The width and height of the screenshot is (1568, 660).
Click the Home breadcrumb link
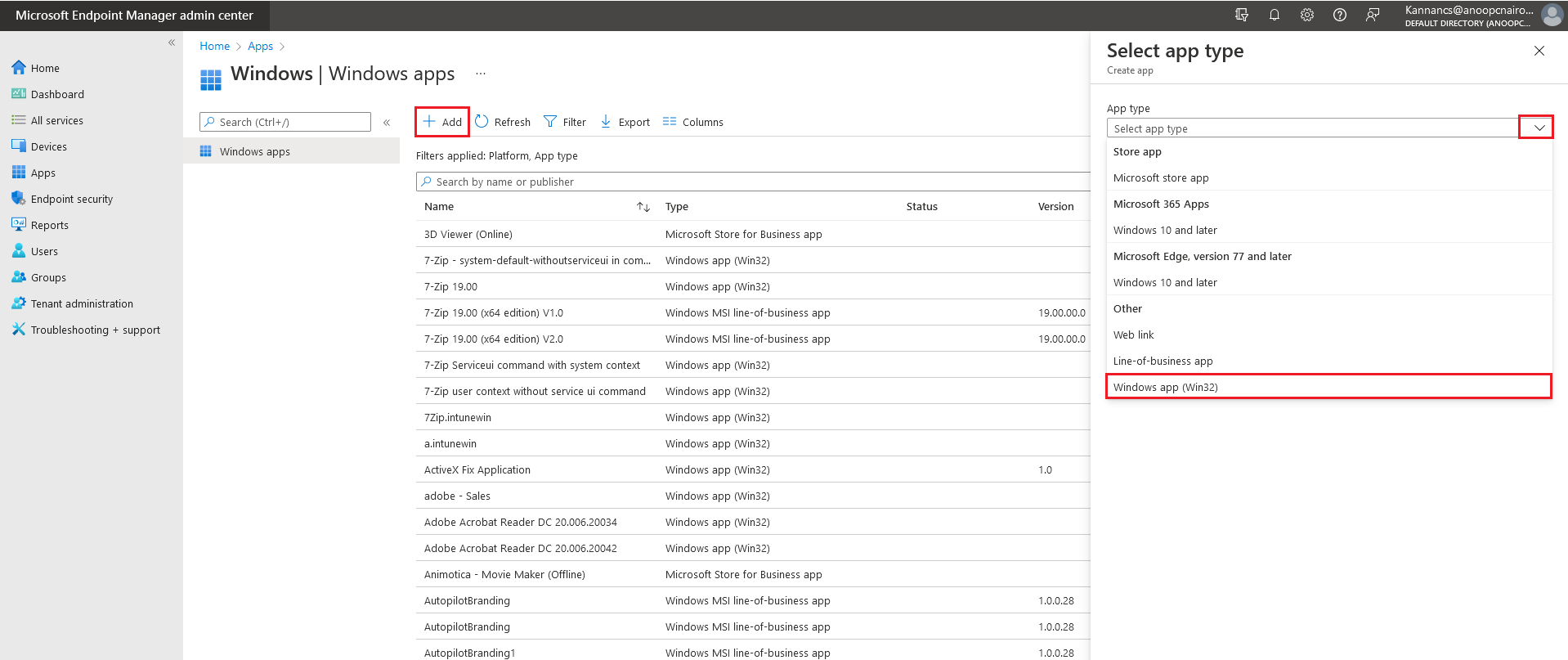click(x=214, y=46)
